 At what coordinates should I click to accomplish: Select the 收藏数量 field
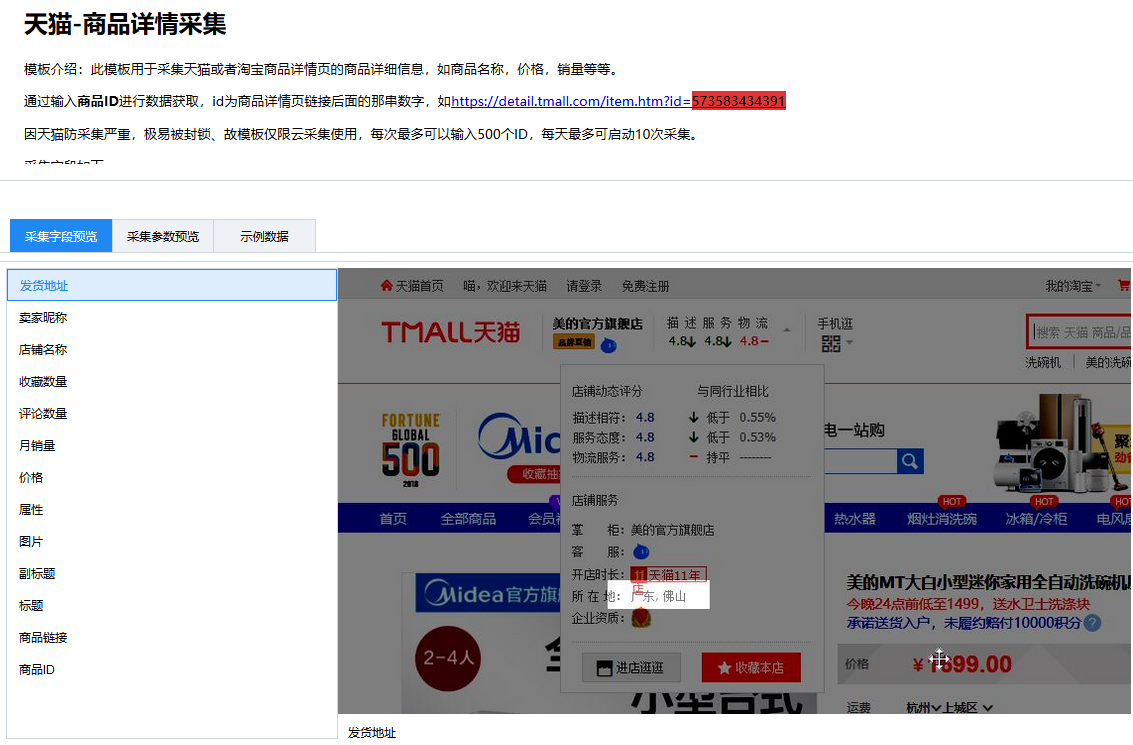172,382
